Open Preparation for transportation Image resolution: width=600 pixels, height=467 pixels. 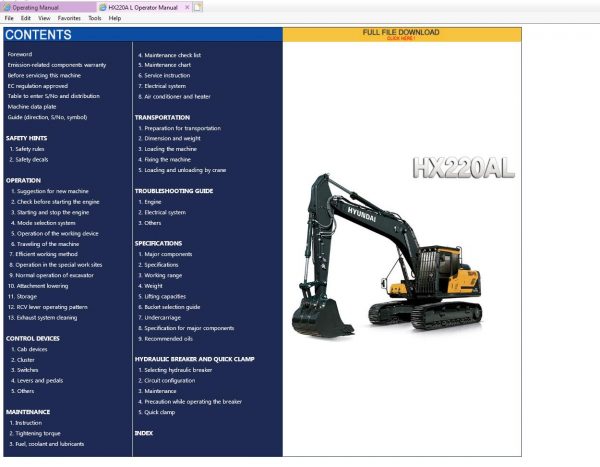pyautogui.click(x=179, y=128)
